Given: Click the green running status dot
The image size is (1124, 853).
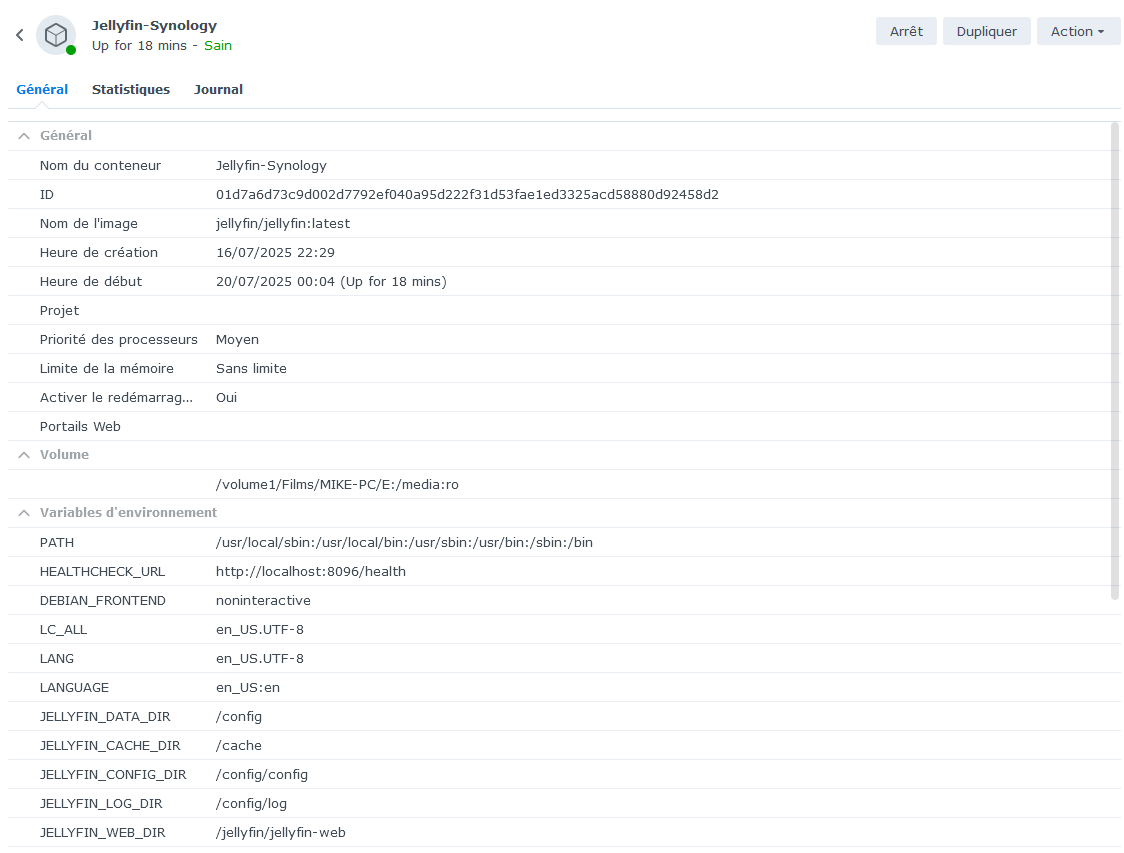Looking at the screenshot, I should point(71,50).
